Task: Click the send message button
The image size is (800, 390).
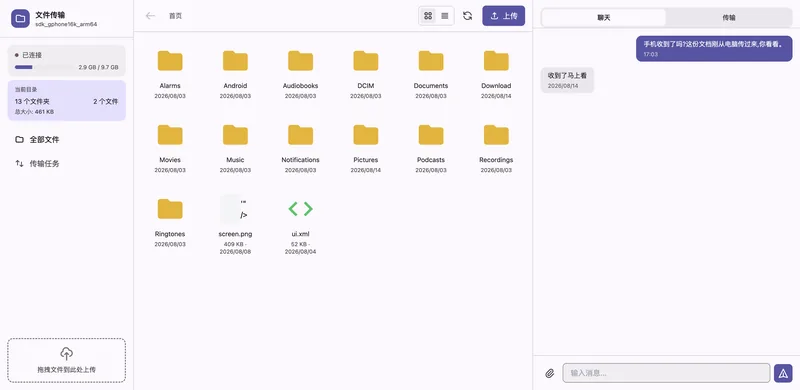Action: (x=783, y=373)
